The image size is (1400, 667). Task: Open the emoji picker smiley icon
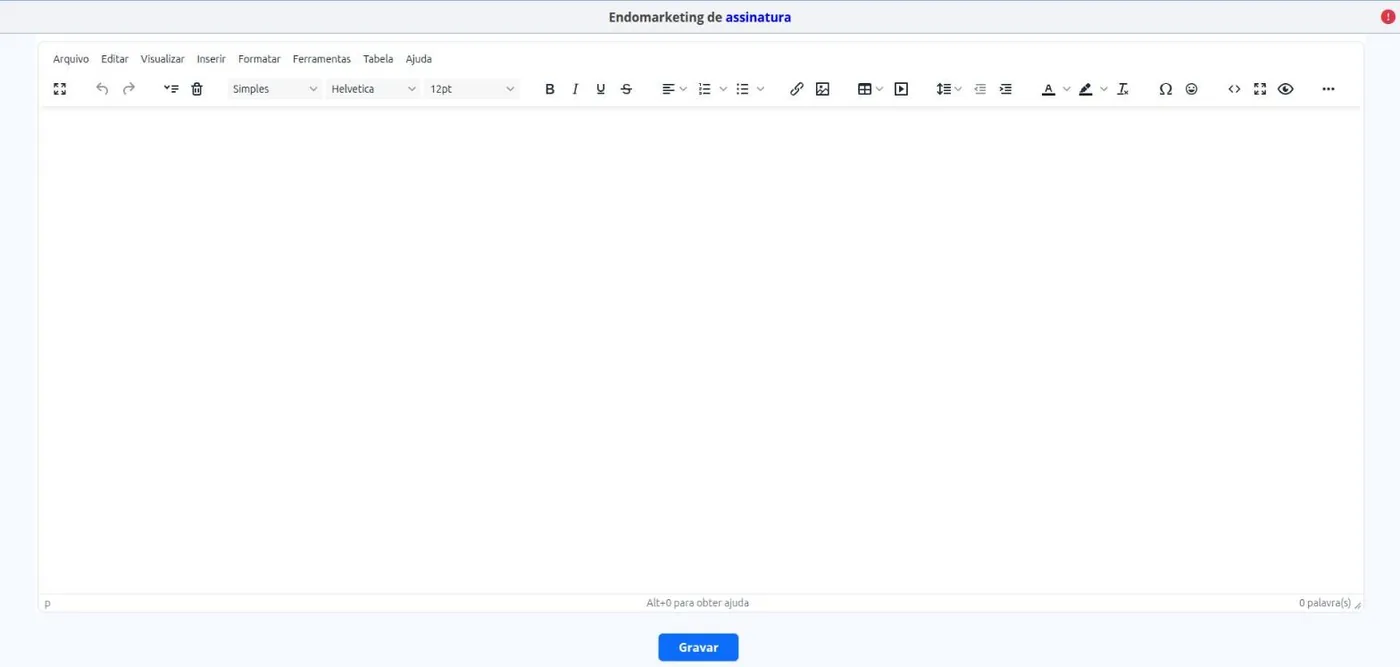click(x=1191, y=89)
